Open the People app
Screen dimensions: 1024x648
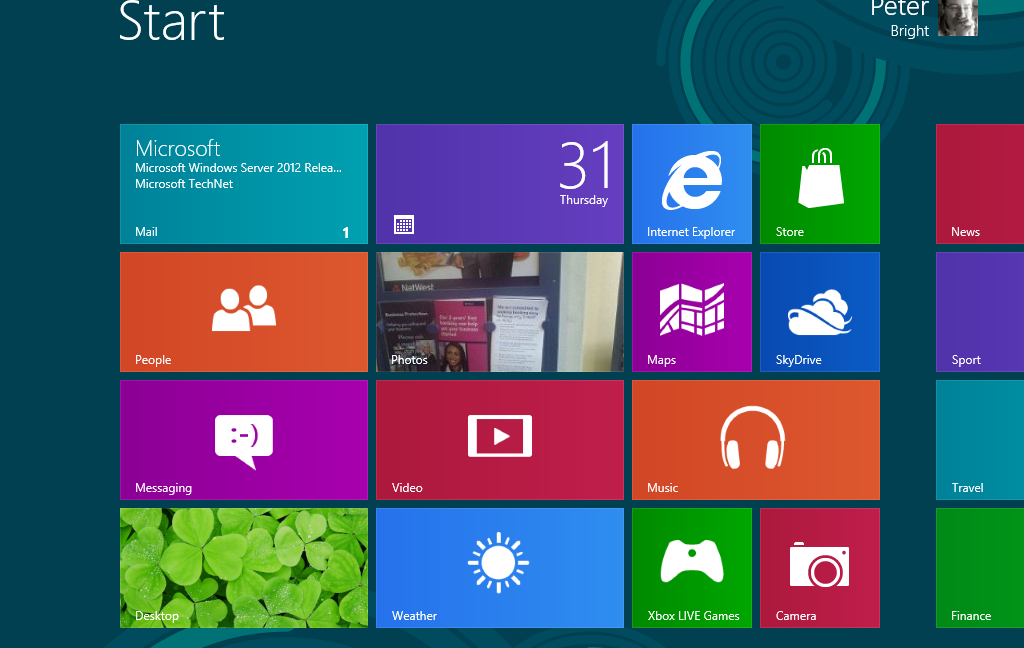point(243,312)
